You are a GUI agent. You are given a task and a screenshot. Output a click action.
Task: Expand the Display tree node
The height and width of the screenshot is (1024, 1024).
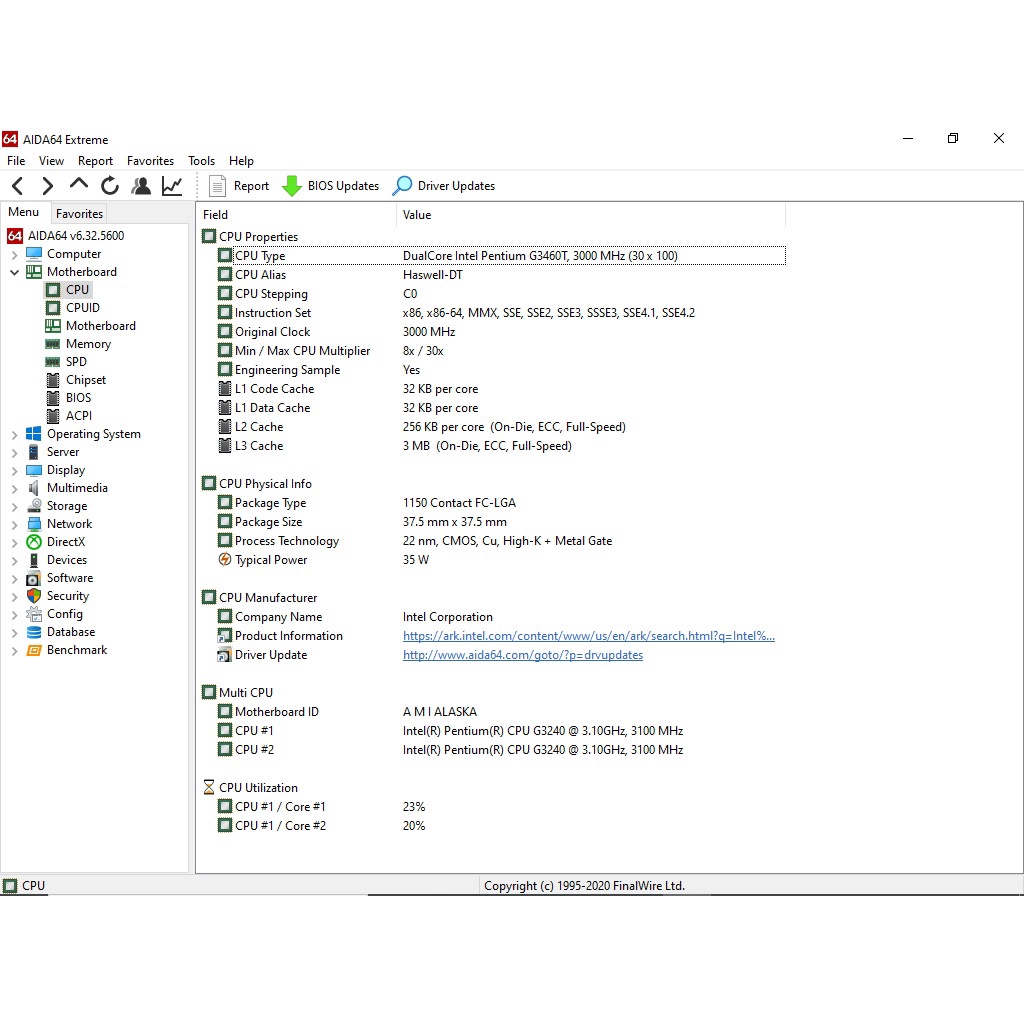(14, 470)
